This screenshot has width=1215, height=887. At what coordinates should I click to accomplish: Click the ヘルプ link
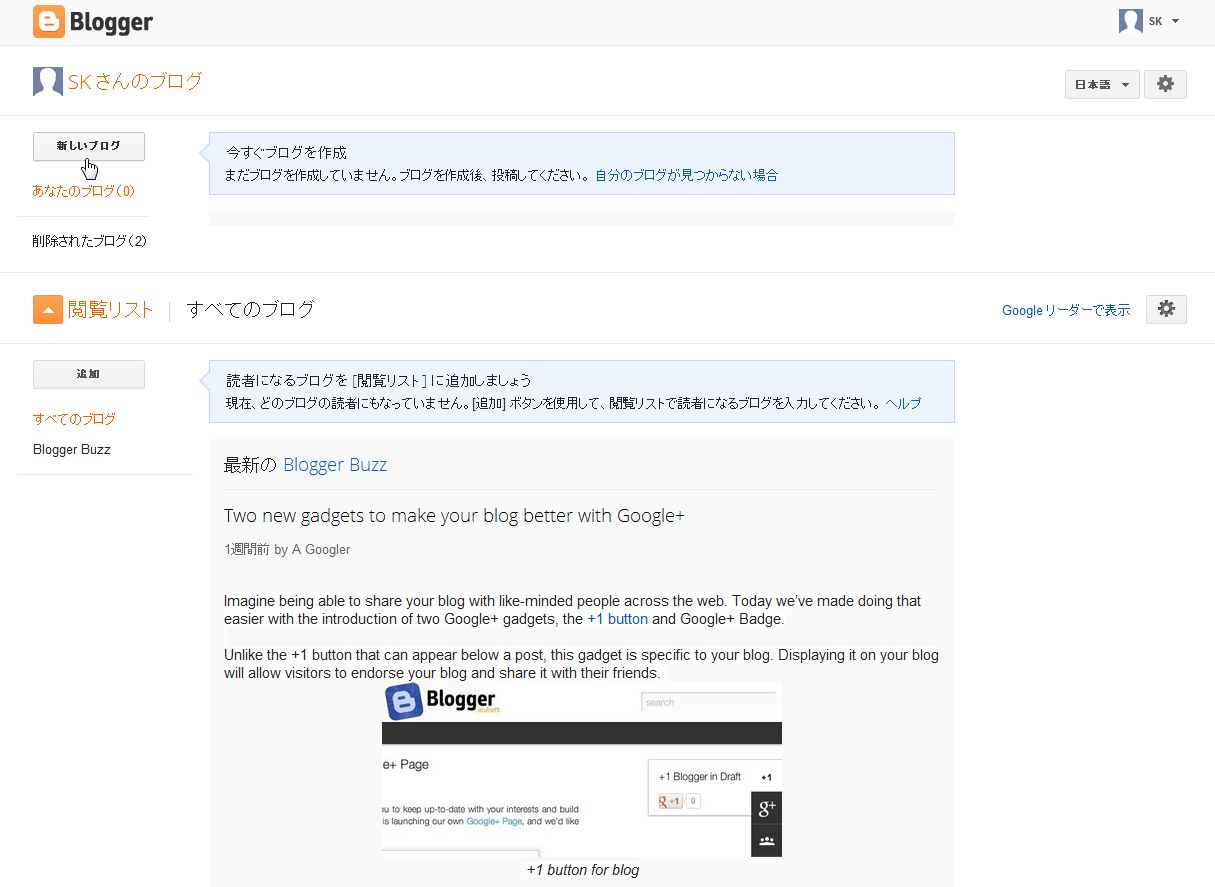point(903,404)
